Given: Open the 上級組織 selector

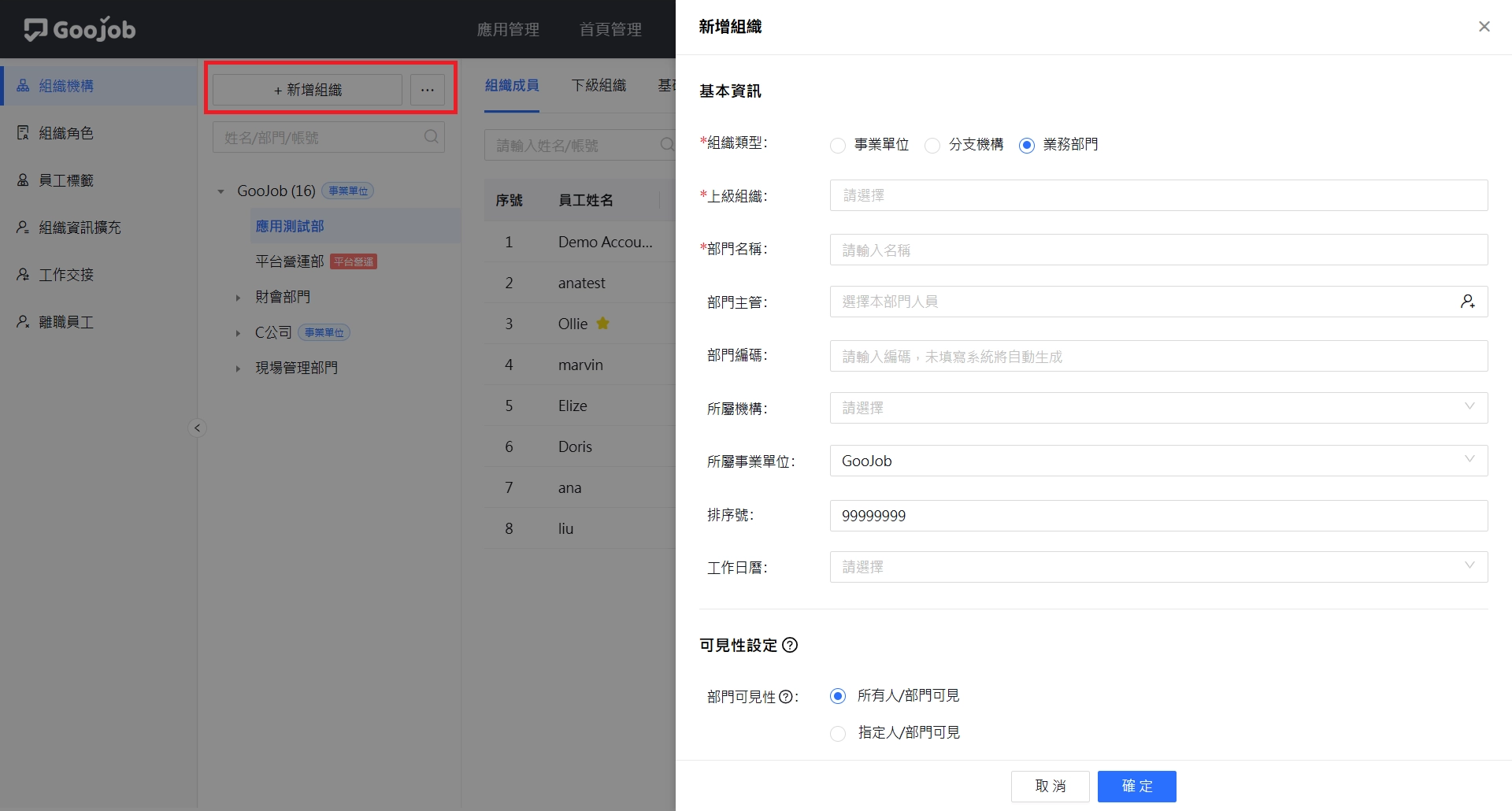Looking at the screenshot, I should [1158, 195].
